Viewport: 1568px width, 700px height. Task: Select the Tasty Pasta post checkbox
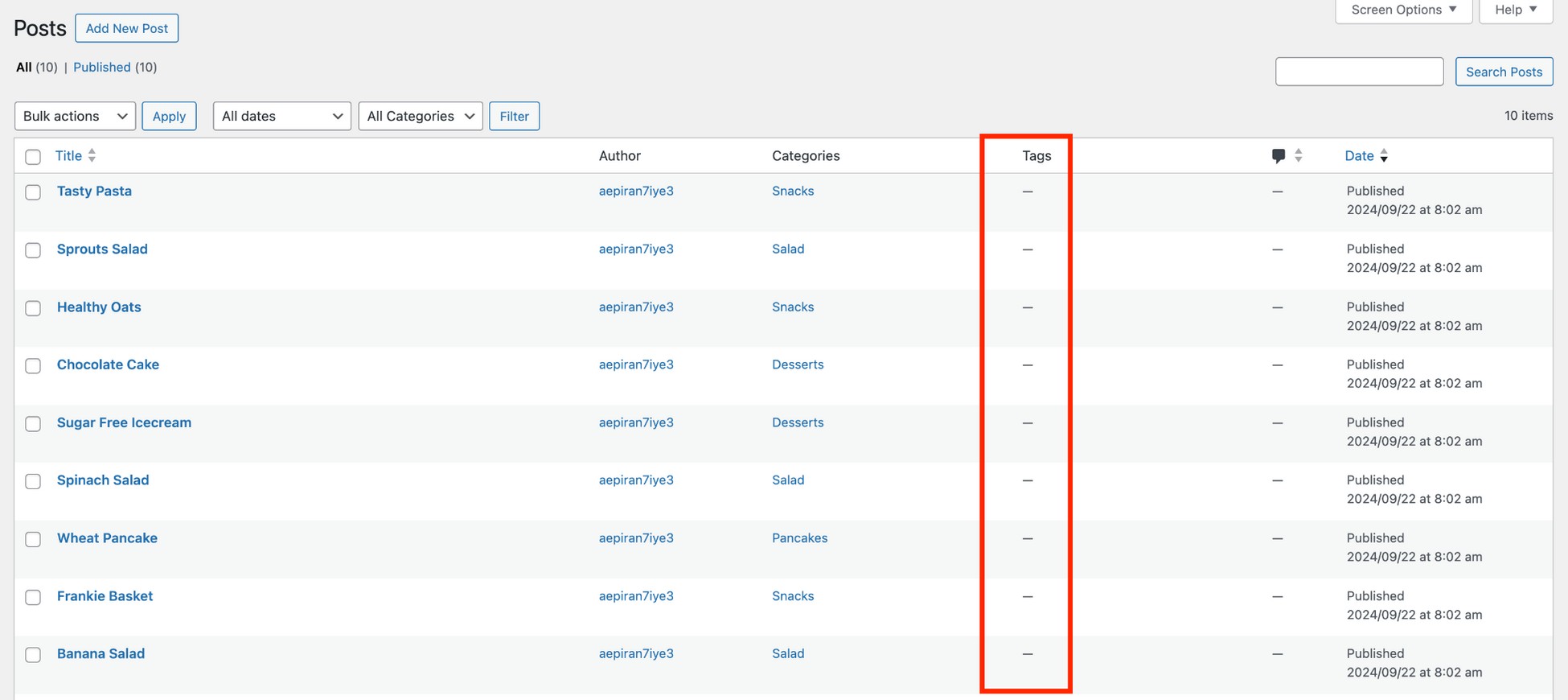pos(33,192)
